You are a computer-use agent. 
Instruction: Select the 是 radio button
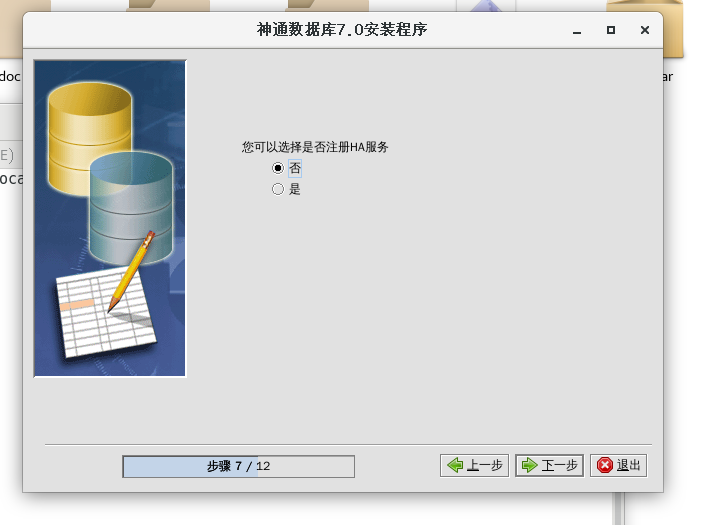coord(278,189)
